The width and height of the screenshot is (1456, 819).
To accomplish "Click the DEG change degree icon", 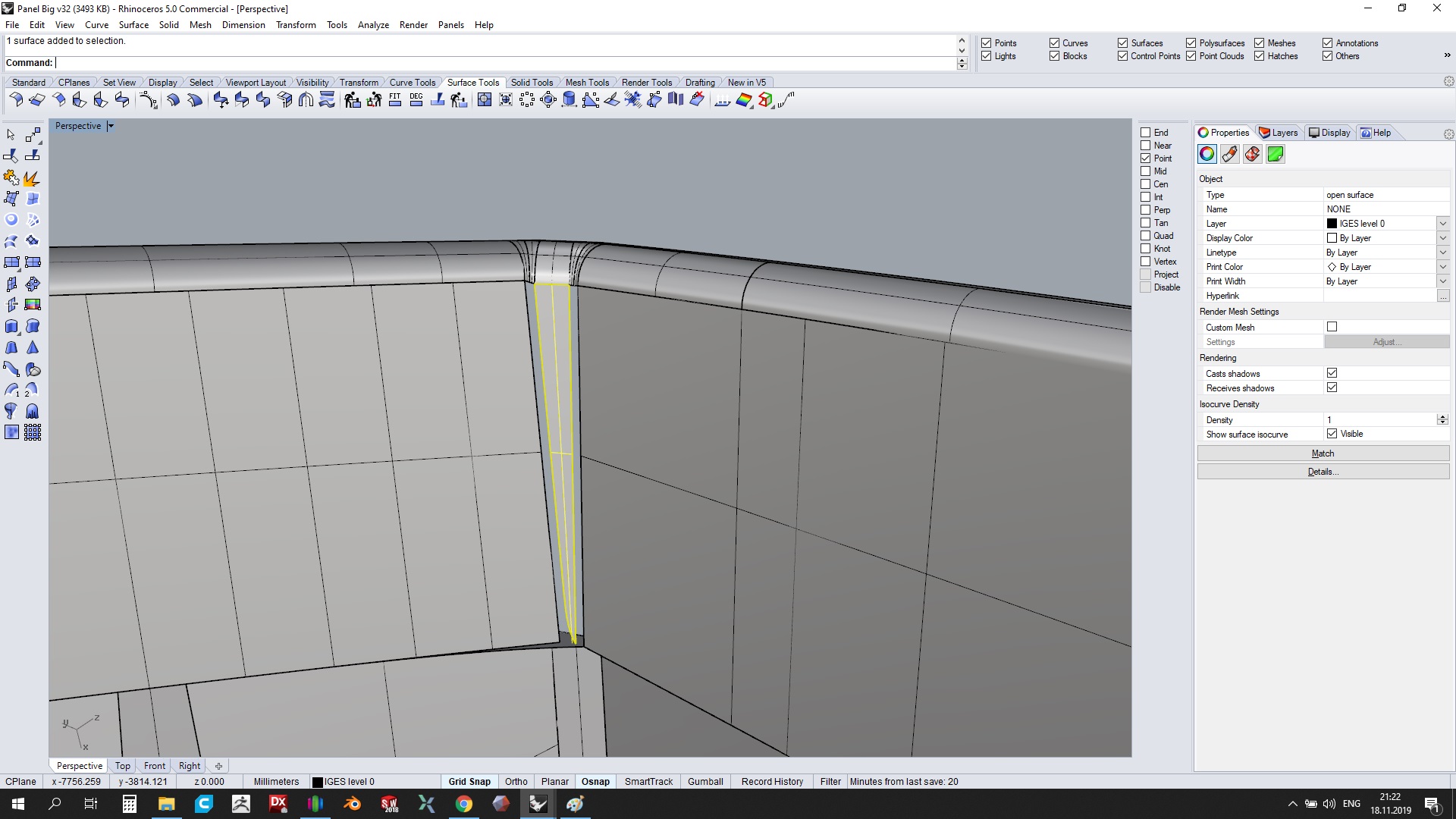I will click(x=416, y=99).
